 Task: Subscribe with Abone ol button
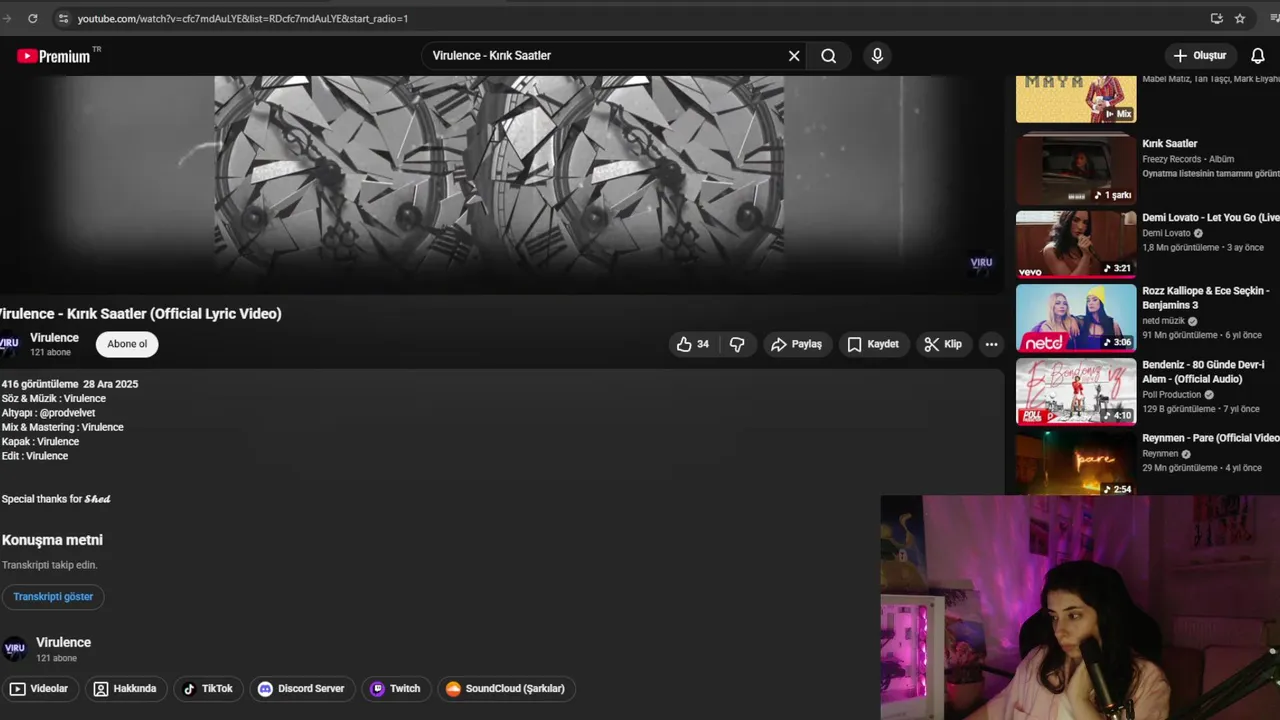127,344
